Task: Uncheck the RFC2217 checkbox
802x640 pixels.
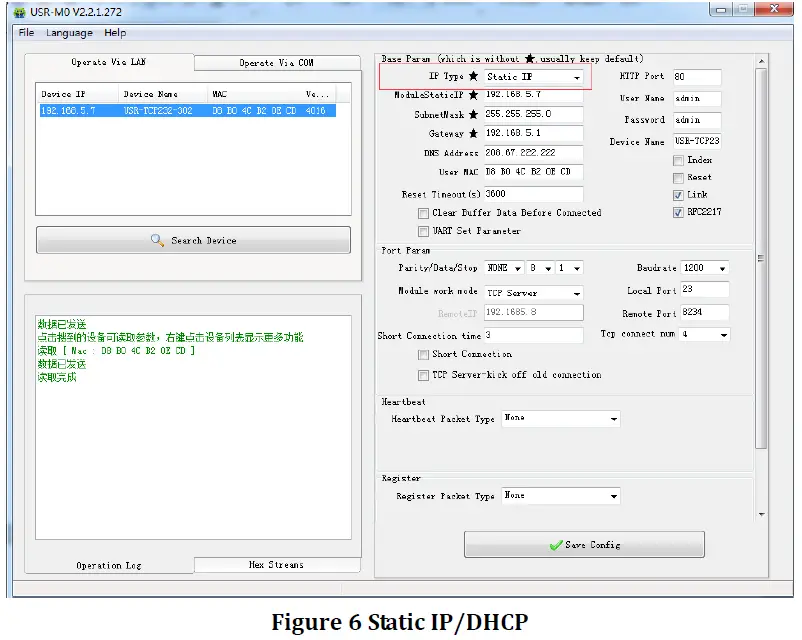Action: coord(678,212)
